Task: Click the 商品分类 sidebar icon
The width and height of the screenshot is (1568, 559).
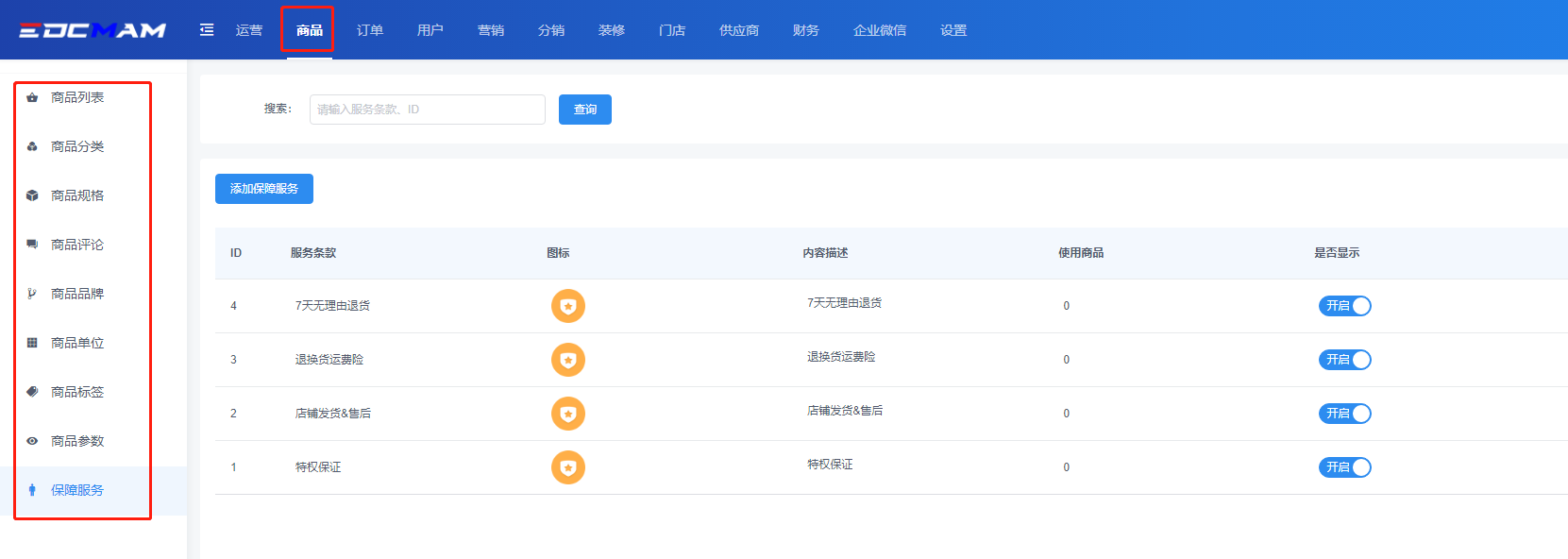Action: click(x=32, y=146)
